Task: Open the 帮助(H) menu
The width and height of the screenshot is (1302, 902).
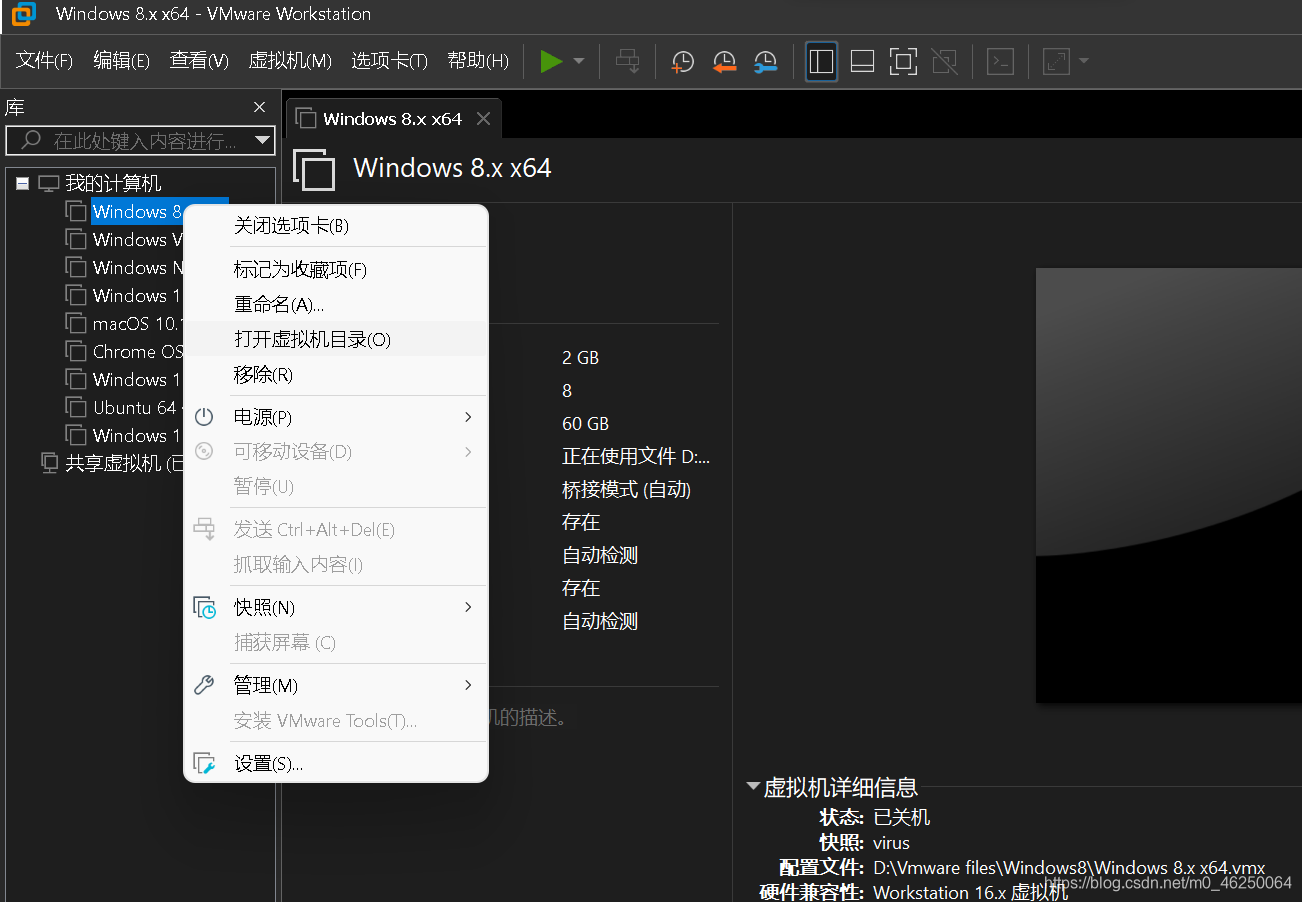Action: tap(478, 61)
